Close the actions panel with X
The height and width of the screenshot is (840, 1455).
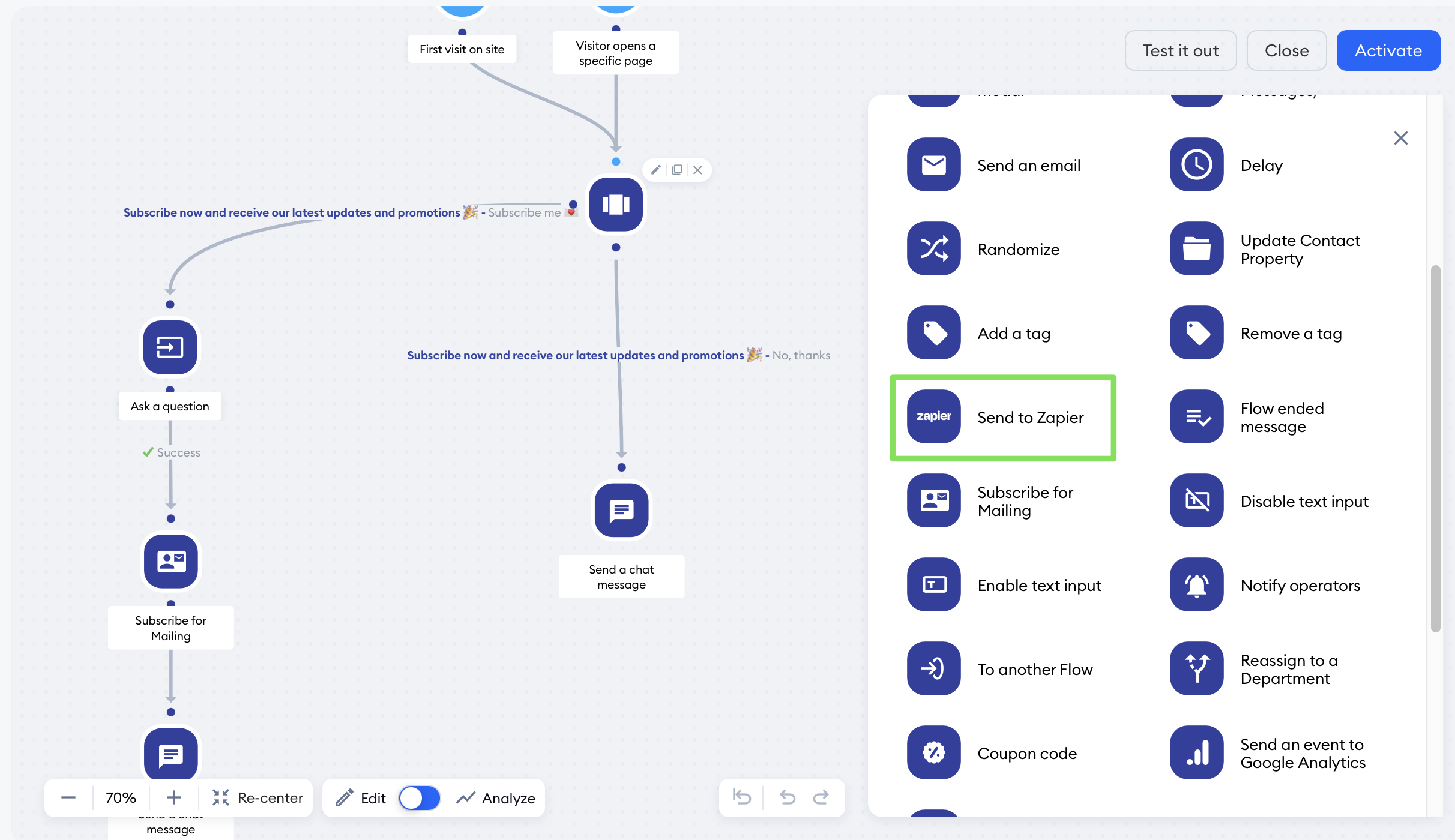tap(1401, 139)
